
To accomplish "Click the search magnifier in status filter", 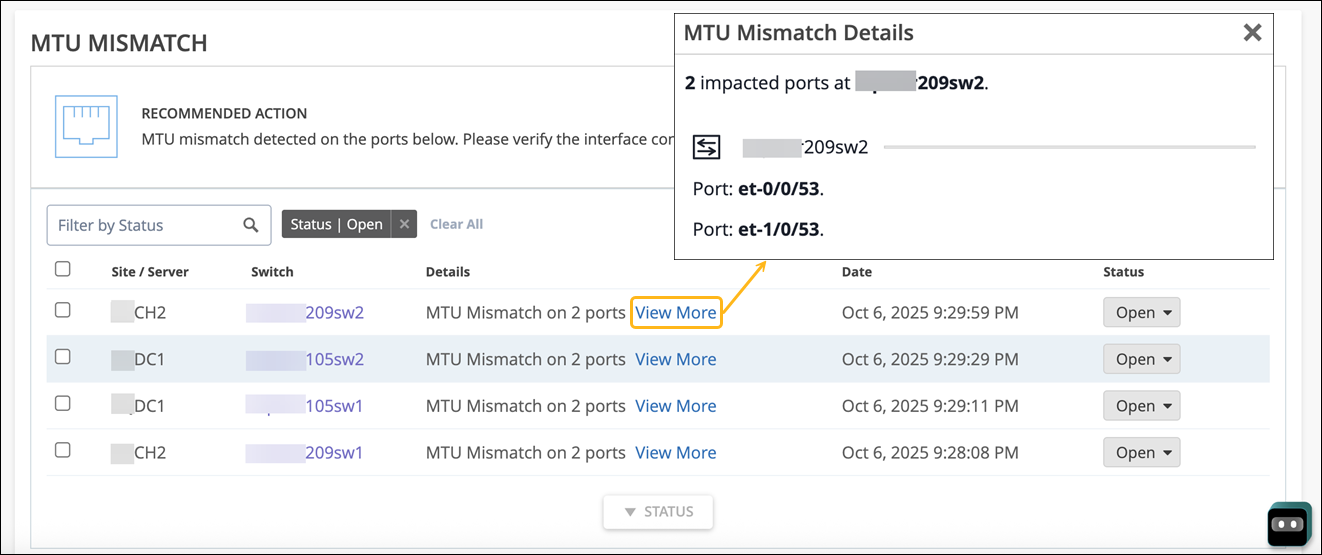I will coord(251,225).
